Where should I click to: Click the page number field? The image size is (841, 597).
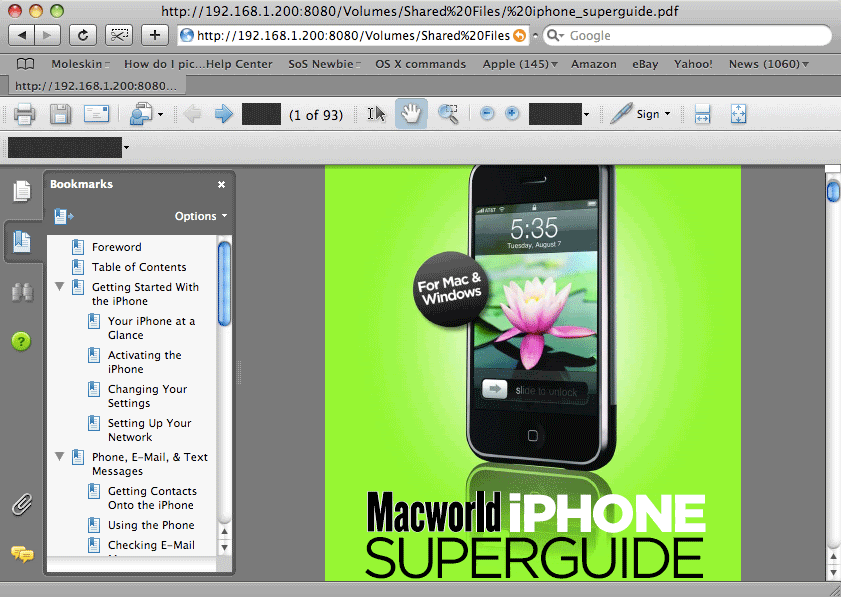(x=261, y=114)
